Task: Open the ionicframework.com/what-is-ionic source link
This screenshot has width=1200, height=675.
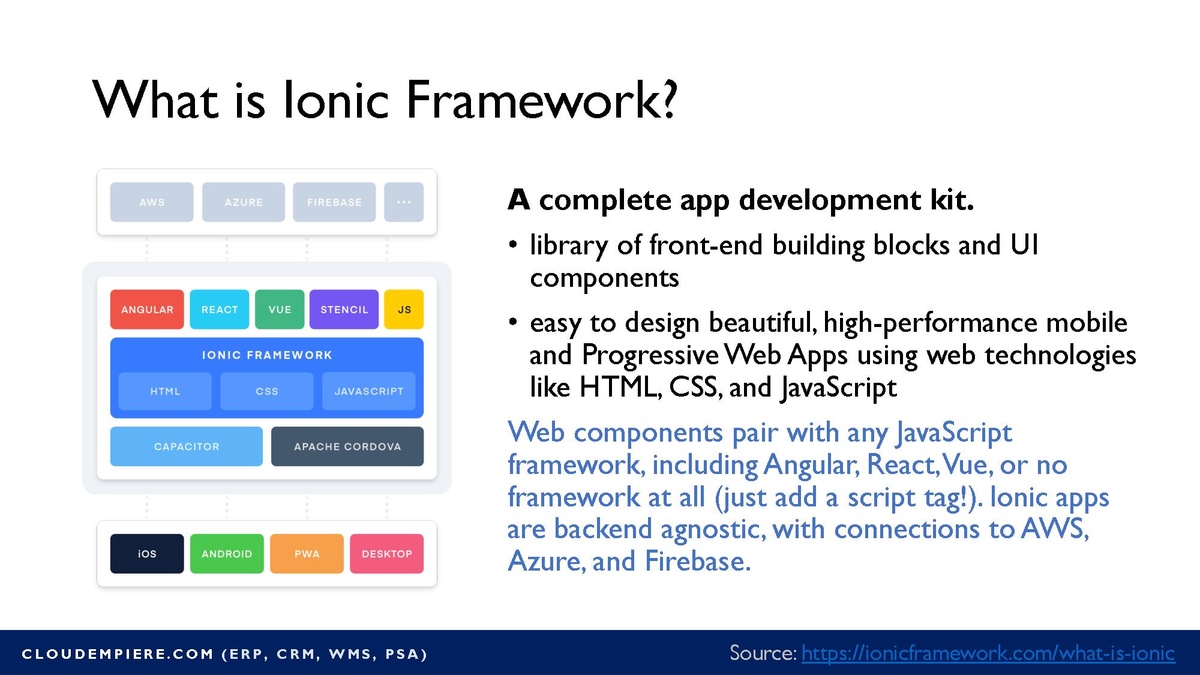Action: 988,653
